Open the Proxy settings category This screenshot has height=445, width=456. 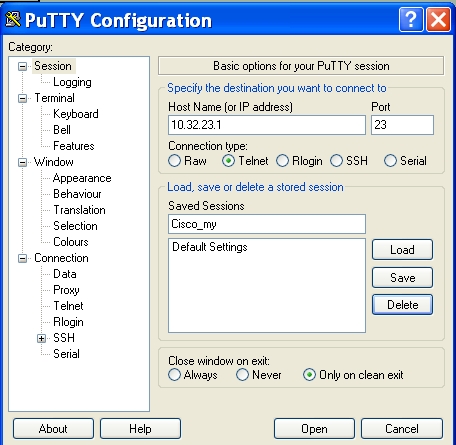[66, 290]
